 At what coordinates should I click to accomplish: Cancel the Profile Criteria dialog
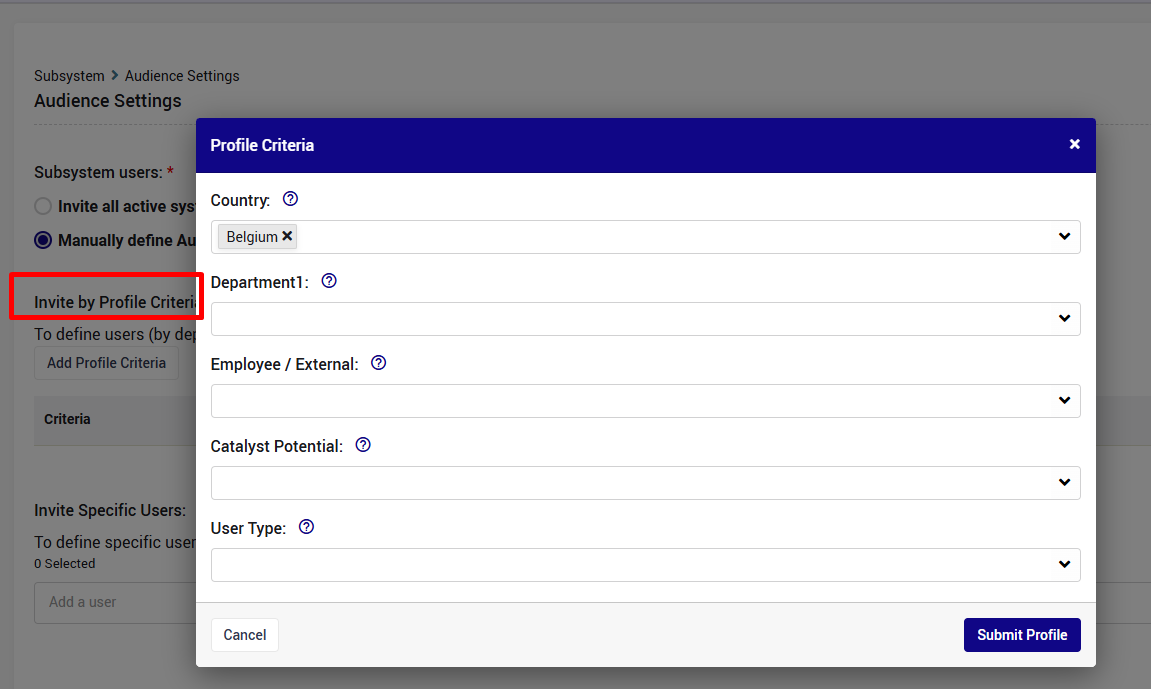tap(244, 635)
